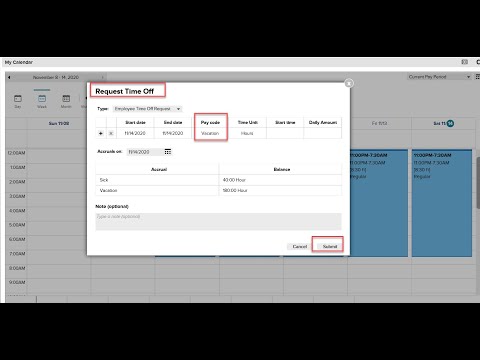The image size is (480, 360).
Task: Add a new time off row with plus icon
Action: [x=101, y=133]
